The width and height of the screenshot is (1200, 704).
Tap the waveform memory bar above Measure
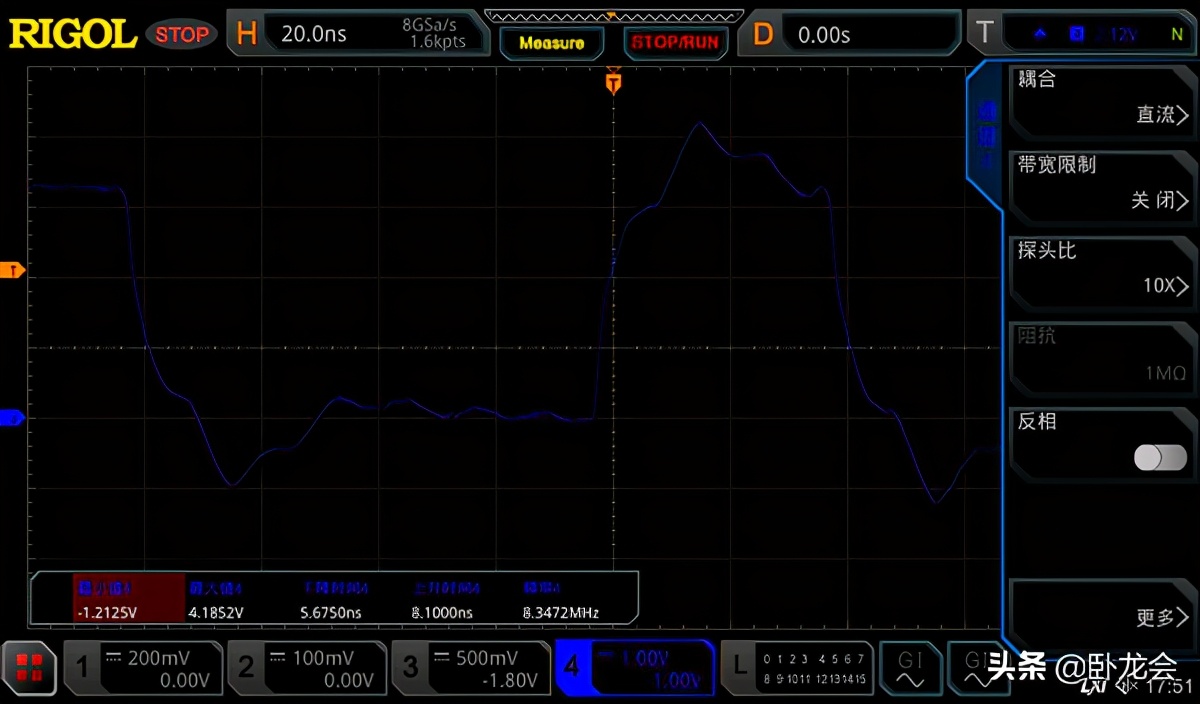point(614,16)
